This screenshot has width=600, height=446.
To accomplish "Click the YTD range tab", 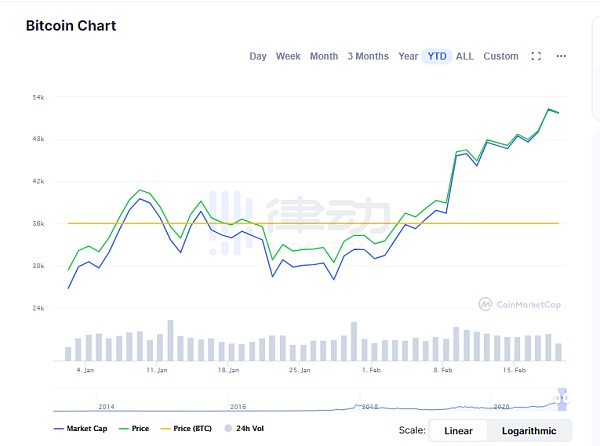I will 437,57.
